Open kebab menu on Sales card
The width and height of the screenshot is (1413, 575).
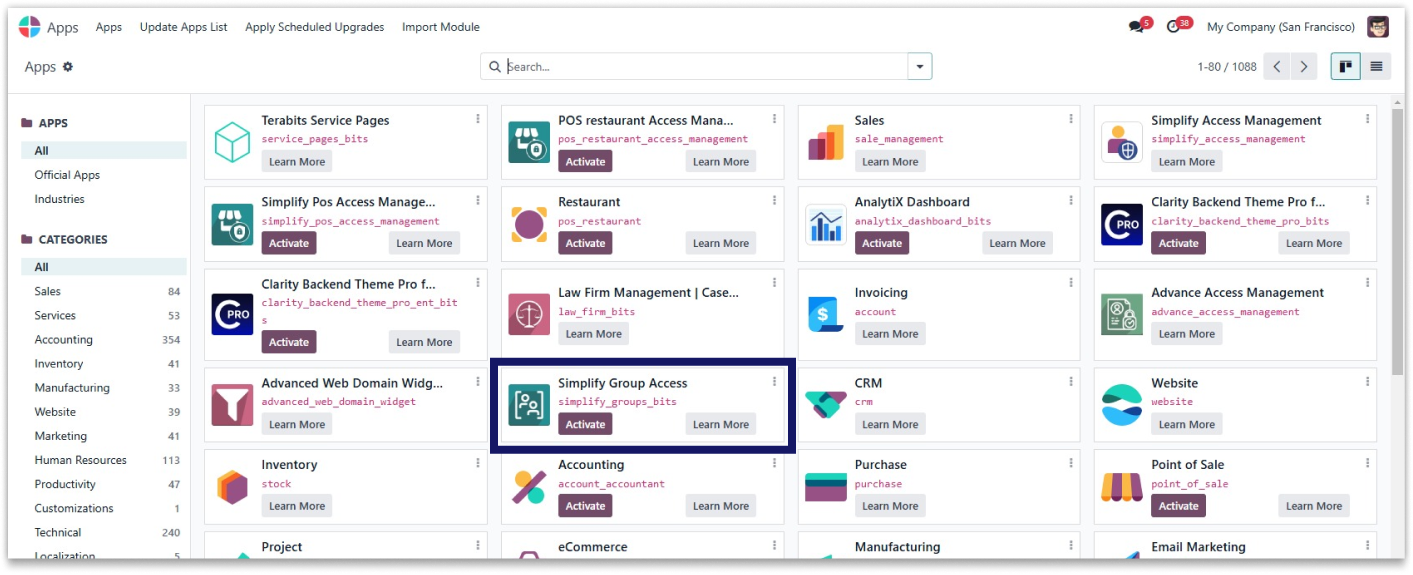(x=1071, y=119)
